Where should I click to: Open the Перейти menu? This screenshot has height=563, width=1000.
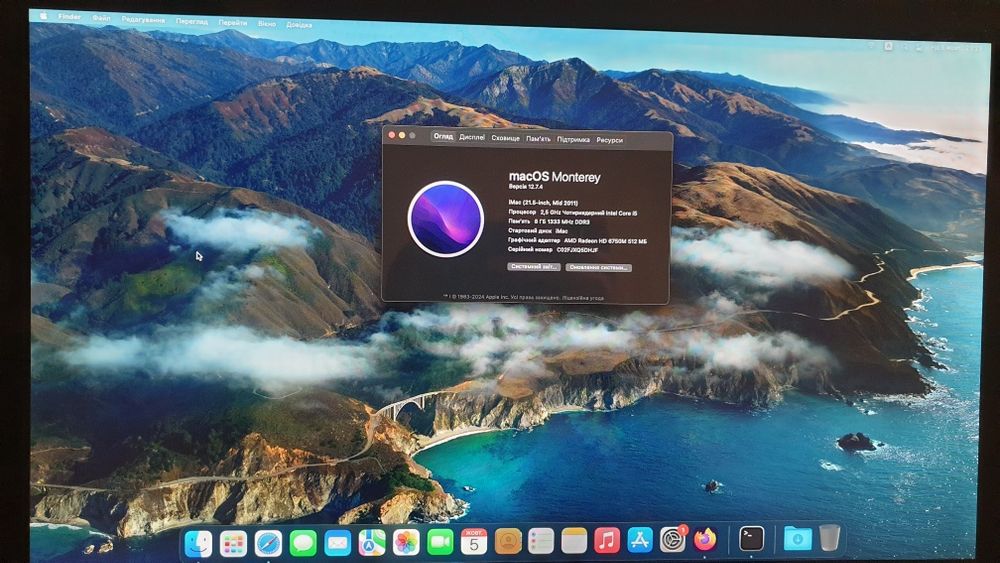233,22
